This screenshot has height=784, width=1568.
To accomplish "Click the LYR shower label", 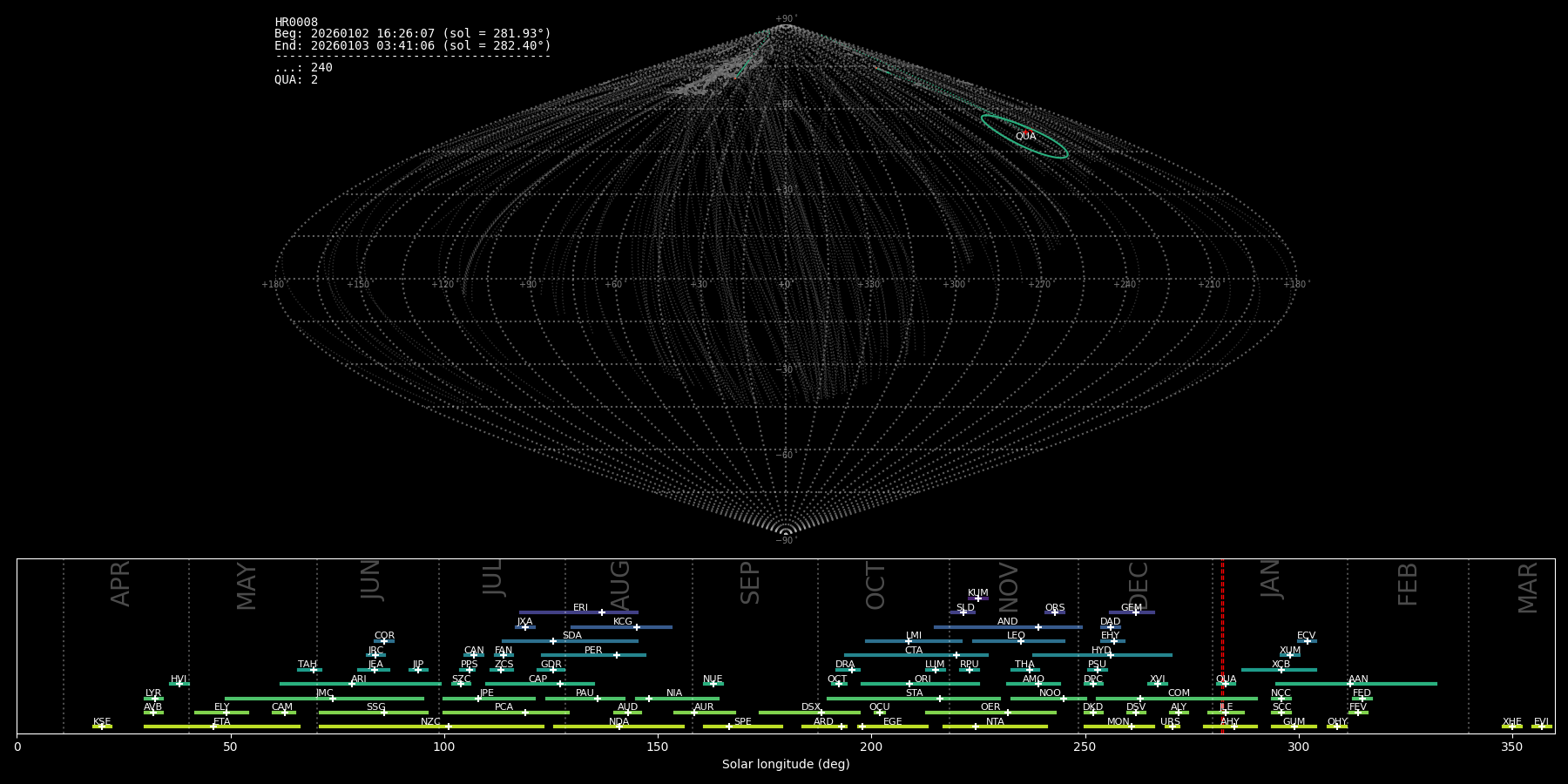I will [x=153, y=693].
